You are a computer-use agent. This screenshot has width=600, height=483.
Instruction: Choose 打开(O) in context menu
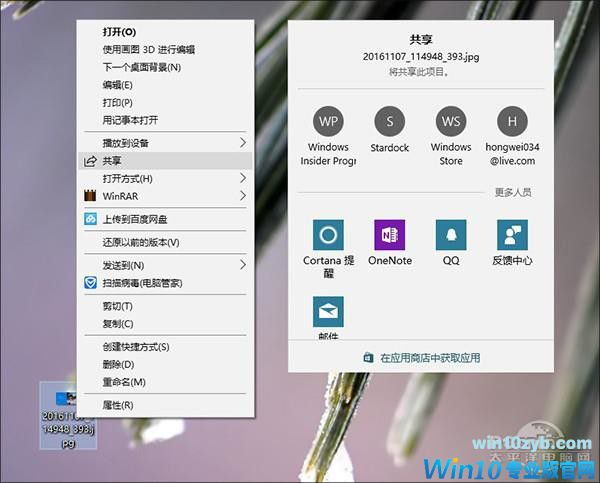(x=165, y=32)
